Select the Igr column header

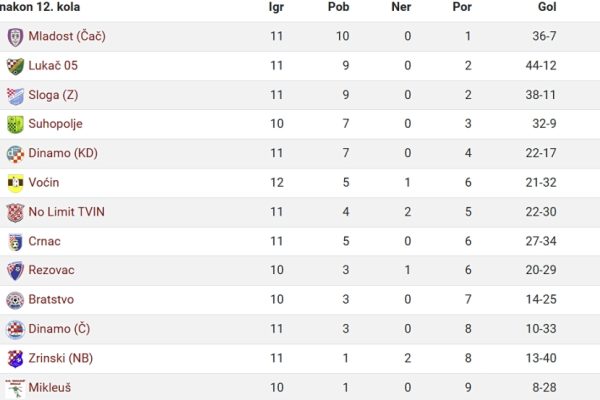click(x=276, y=7)
